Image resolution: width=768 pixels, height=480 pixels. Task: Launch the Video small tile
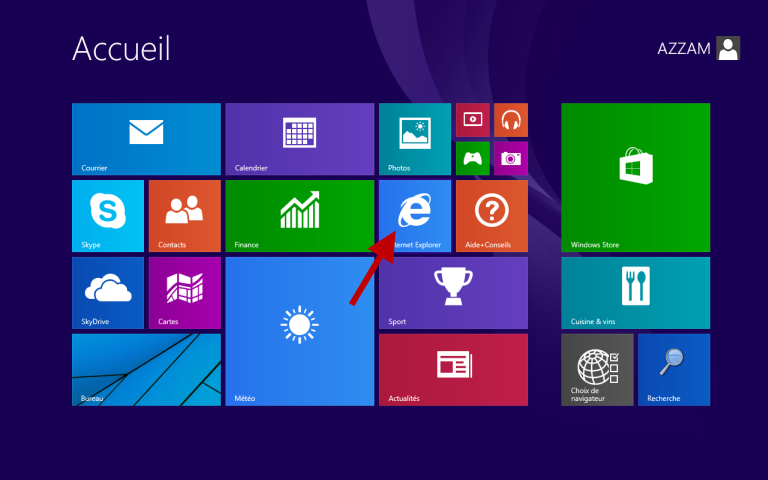(x=473, y=120)
